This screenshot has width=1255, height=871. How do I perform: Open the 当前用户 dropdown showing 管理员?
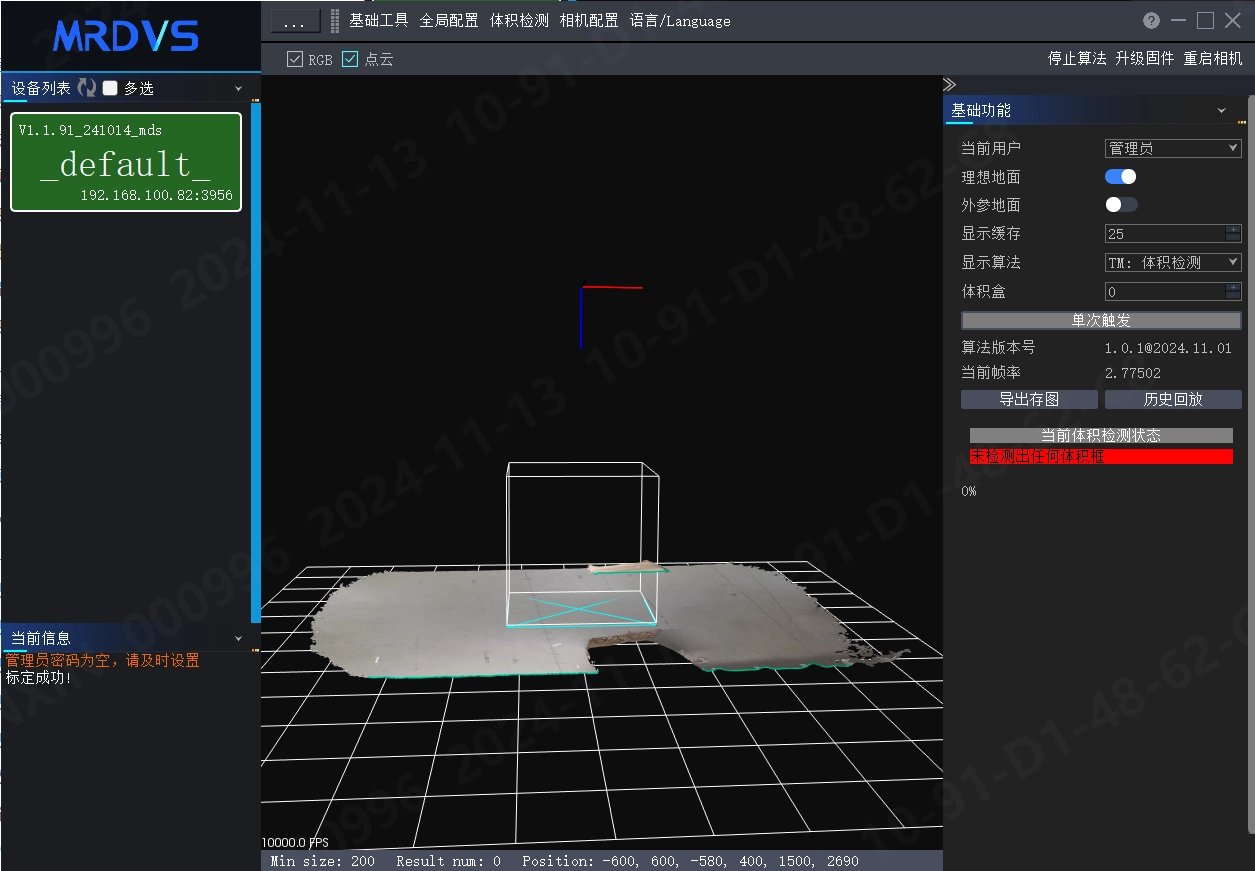(1173, 148)
